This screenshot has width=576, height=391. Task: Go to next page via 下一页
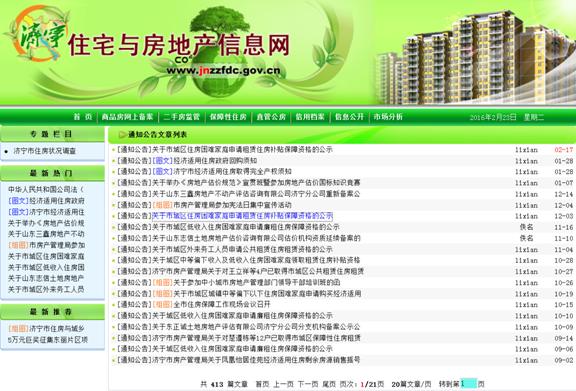pyautogui.click(x=308, y=384)
